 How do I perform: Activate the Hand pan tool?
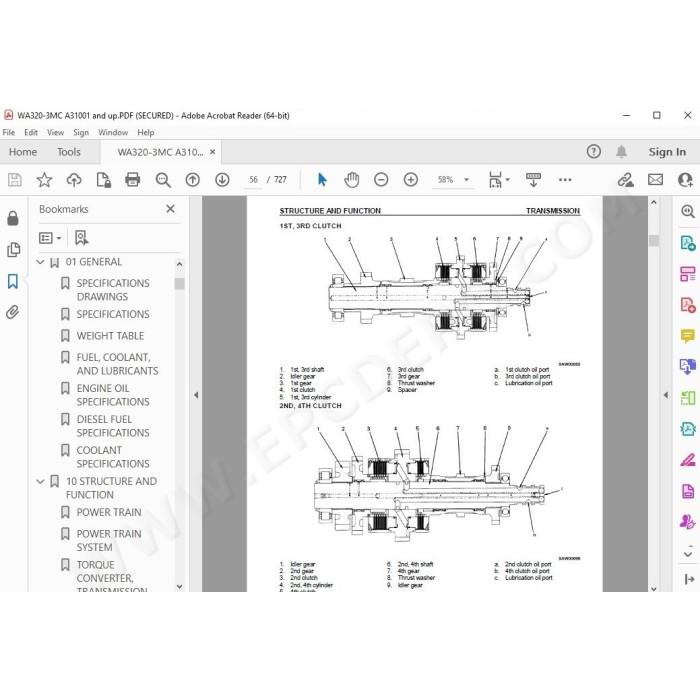point(352,179)
